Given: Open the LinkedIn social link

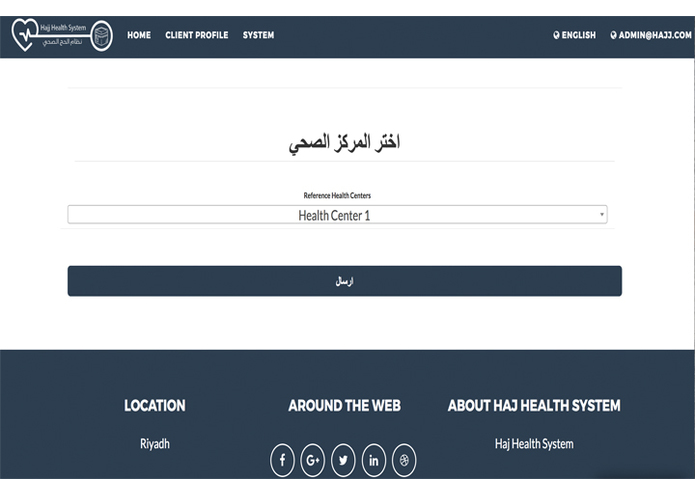Looking at the screenshot, I should [374, 460].
